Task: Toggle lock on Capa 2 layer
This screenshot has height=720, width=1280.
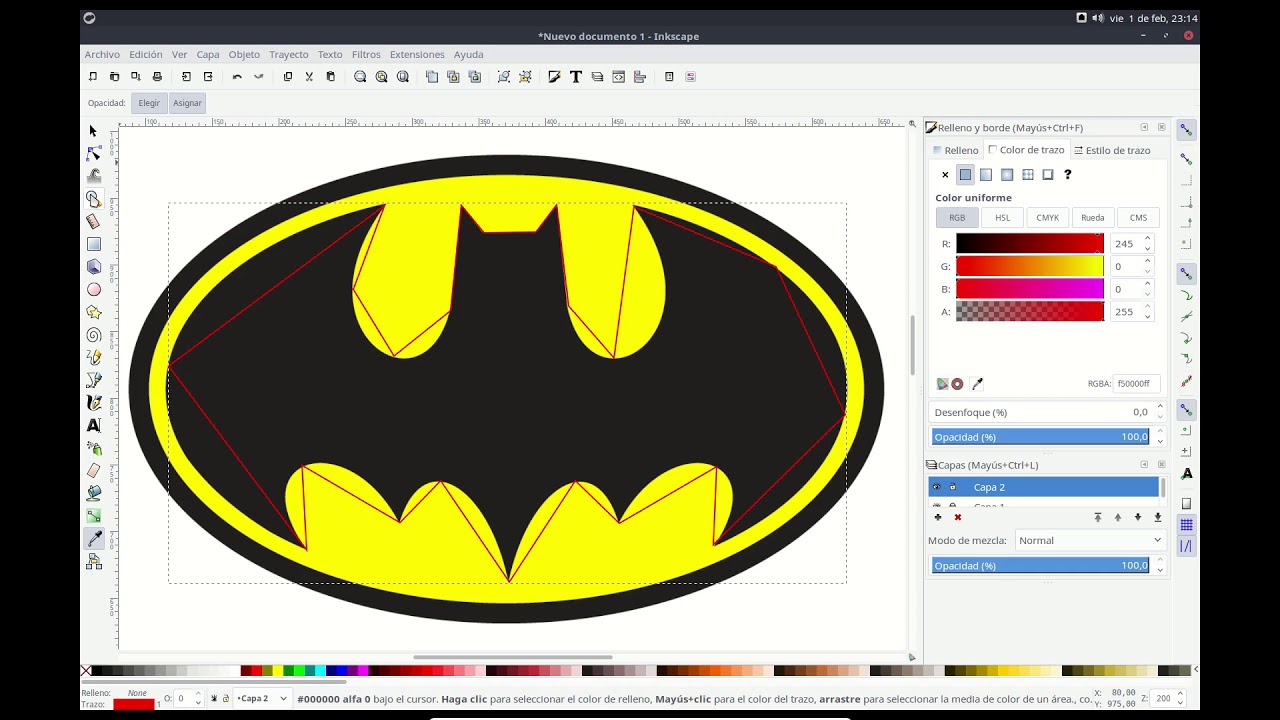Action: (x=952, y=487)
